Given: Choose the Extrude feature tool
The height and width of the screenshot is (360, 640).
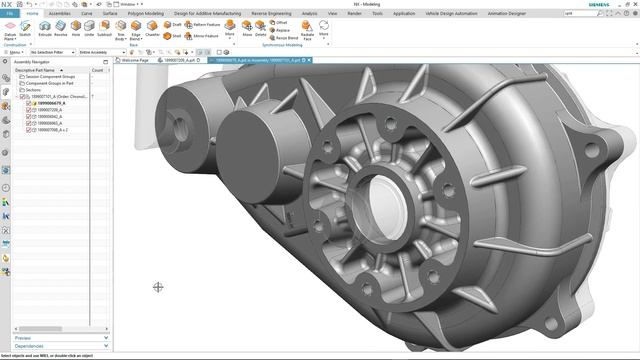Looking at the screenshot, I should (x=45, y=29).
